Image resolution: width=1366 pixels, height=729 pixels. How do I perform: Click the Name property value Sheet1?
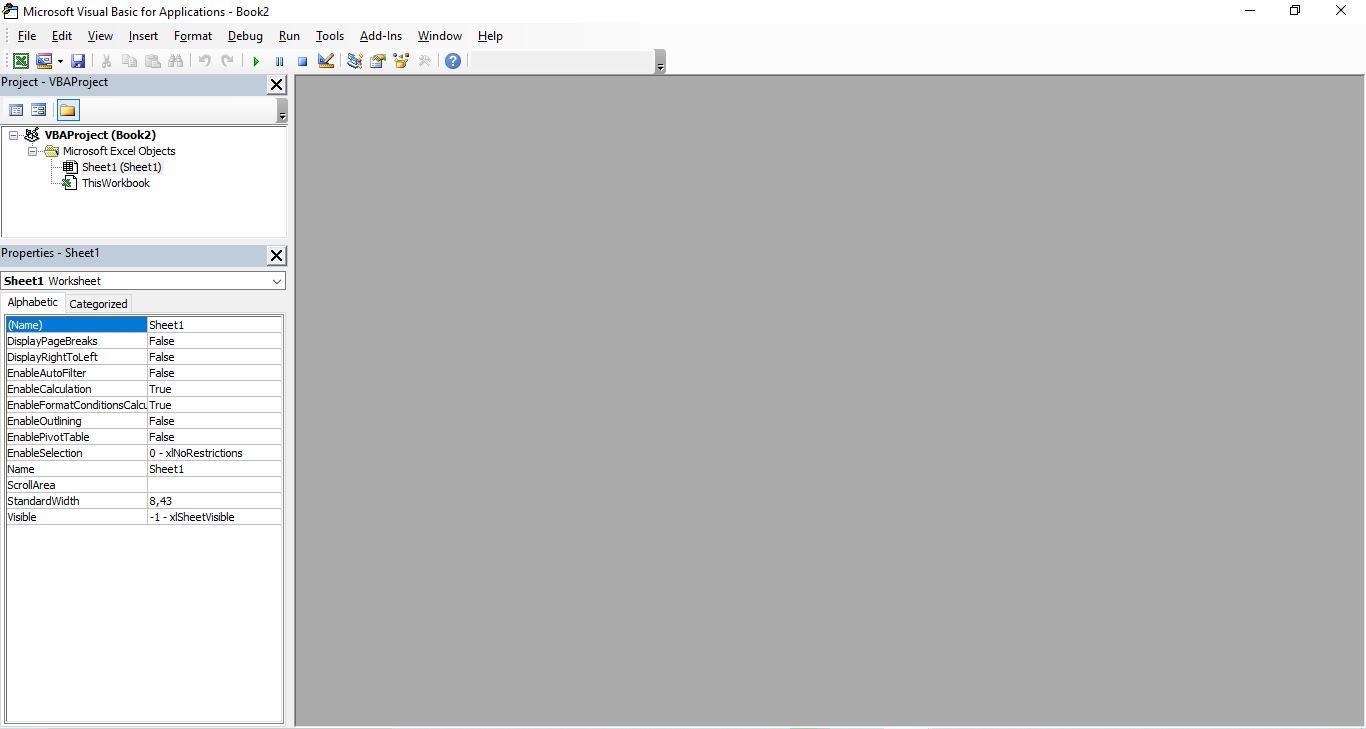214,469
